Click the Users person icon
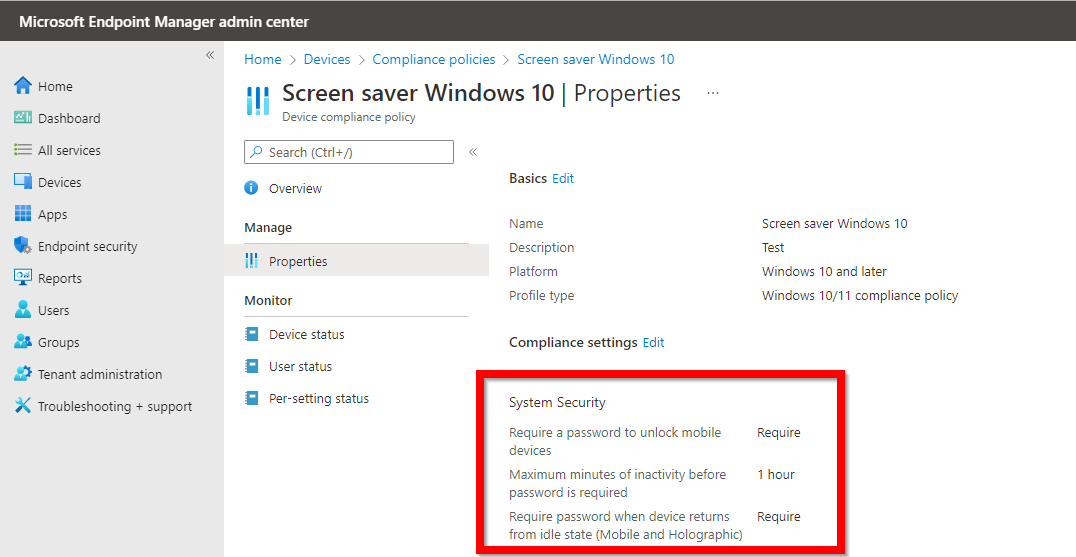 point(23,310)
